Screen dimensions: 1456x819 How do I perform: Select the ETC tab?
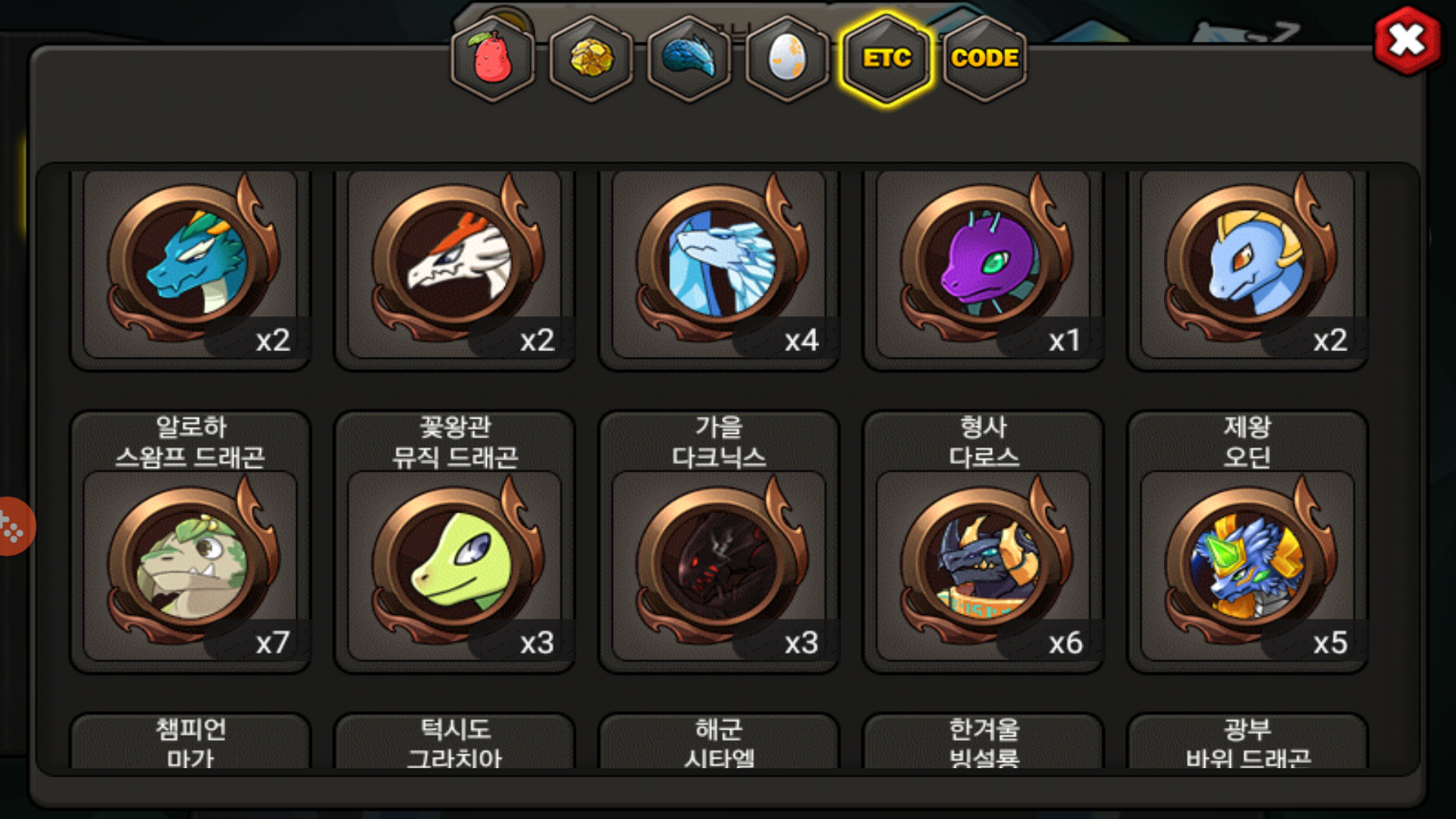click(886, 59)
